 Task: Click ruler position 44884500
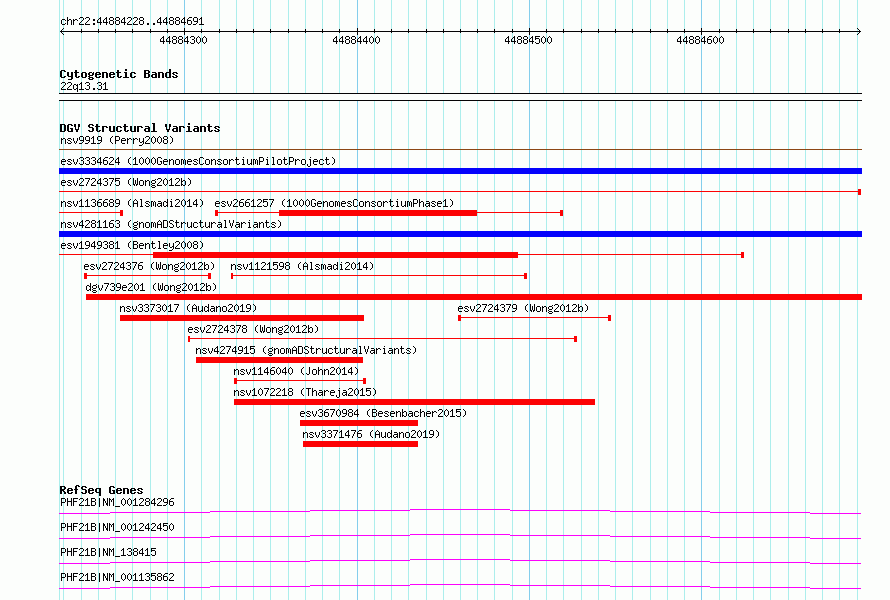pos(528,40)
